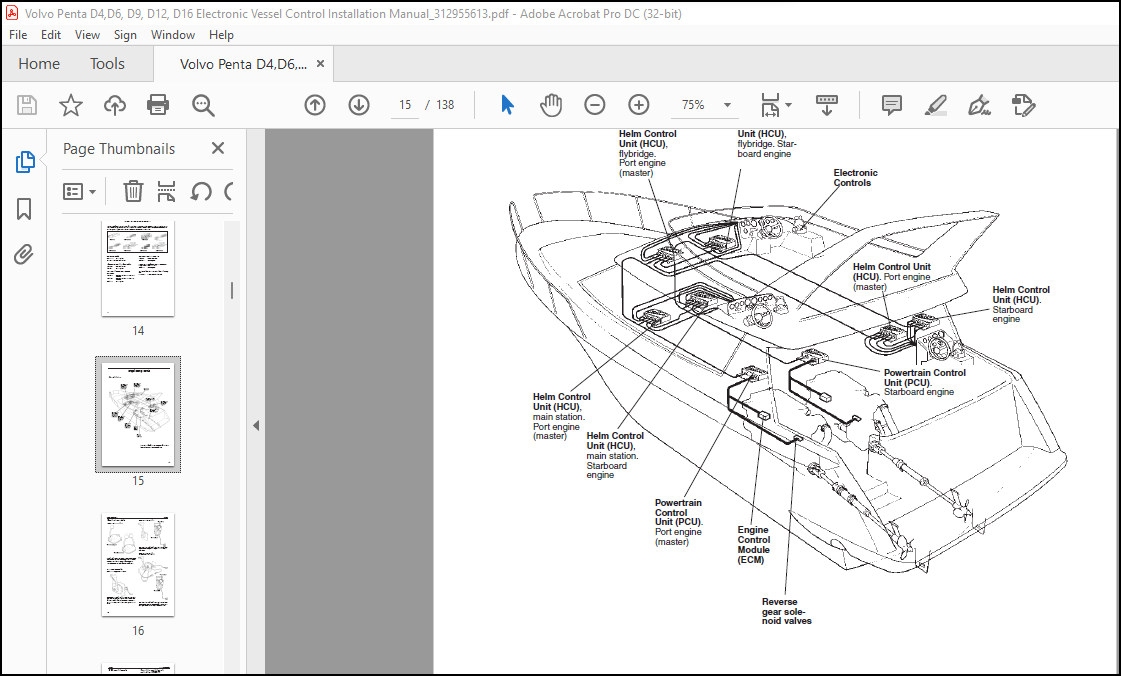1121x676 pixels.
Task: Open the Fill and Sign pen tool
Action: [x=979, y=105]
